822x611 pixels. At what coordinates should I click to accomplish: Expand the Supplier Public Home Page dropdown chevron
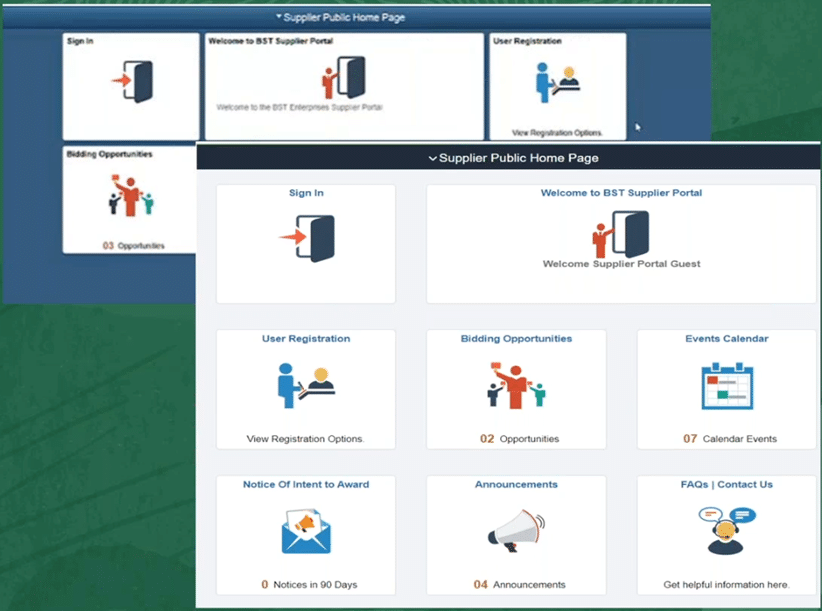[432, 158]
